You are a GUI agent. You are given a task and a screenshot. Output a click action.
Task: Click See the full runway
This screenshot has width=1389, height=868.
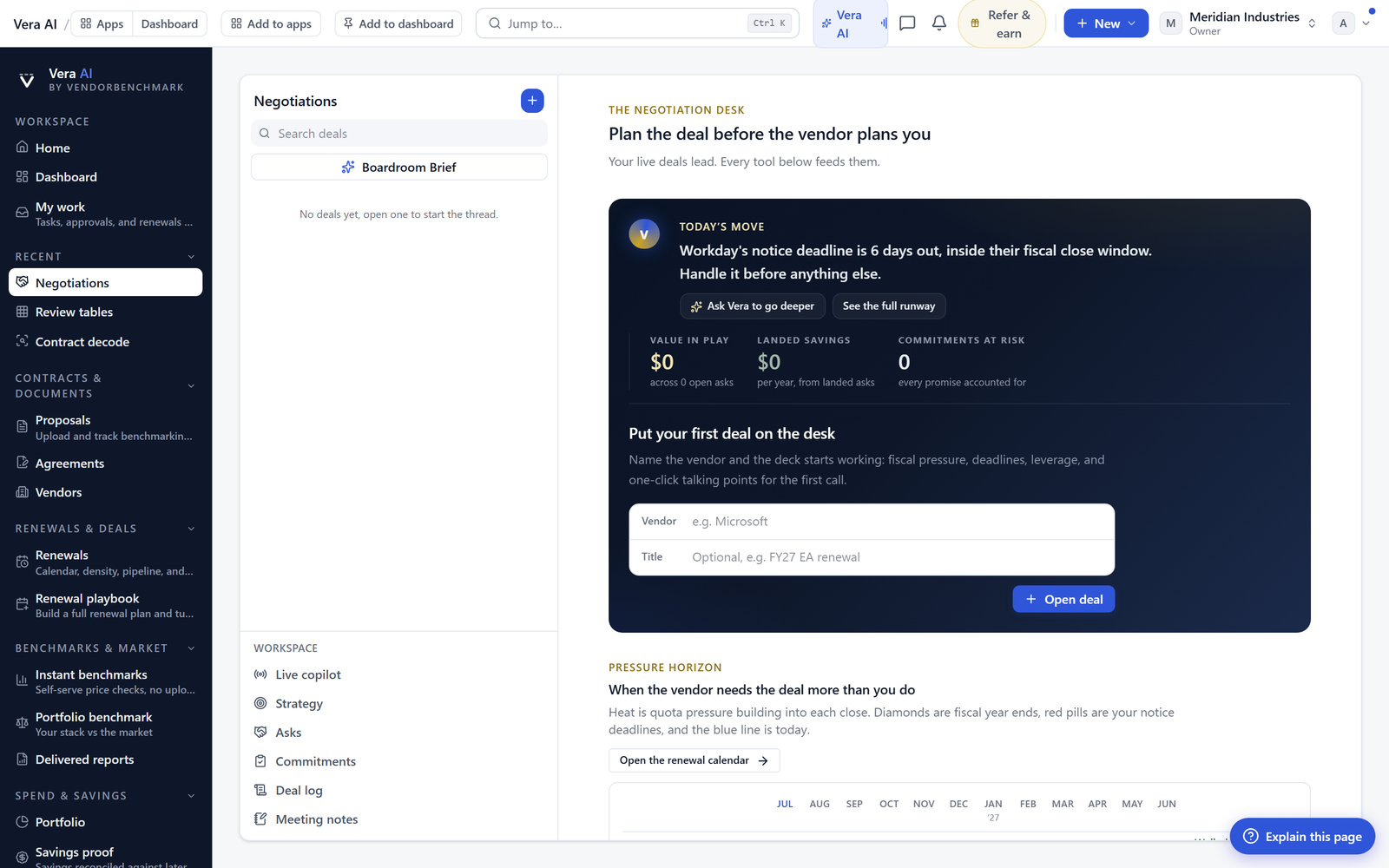coord(889,306)
